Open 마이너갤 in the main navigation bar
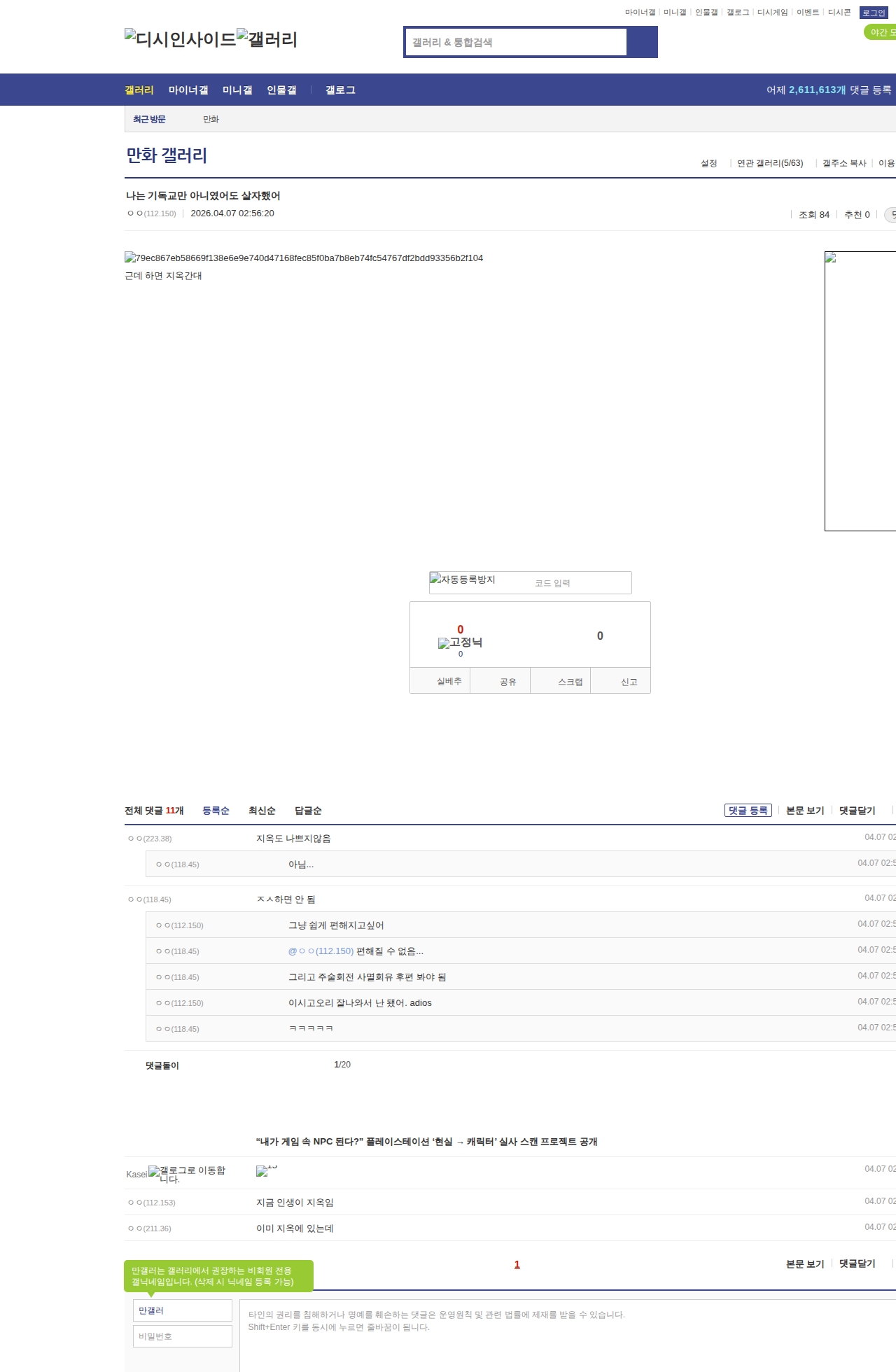Viewport: 896px width, 1372px height. 188,90
